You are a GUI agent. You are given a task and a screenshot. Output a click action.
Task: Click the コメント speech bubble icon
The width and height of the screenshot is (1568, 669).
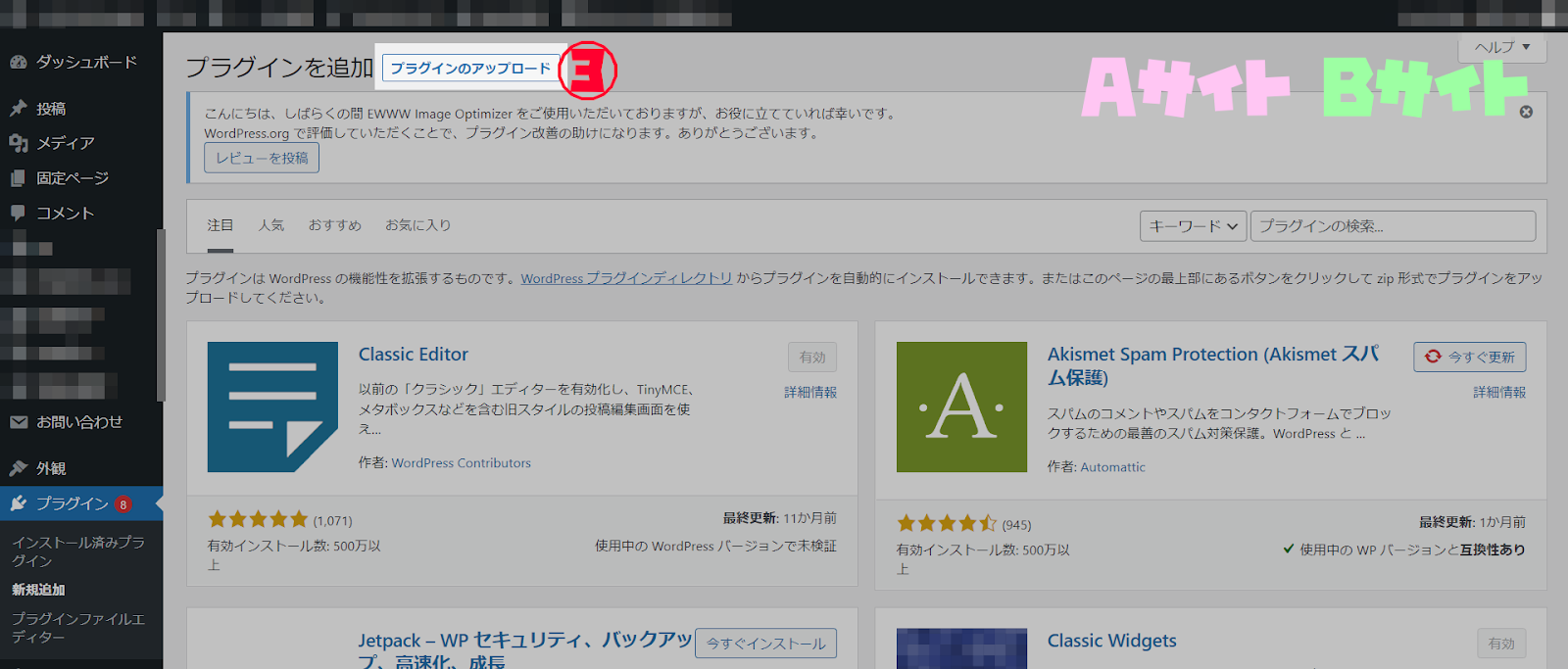pos(18,213)
